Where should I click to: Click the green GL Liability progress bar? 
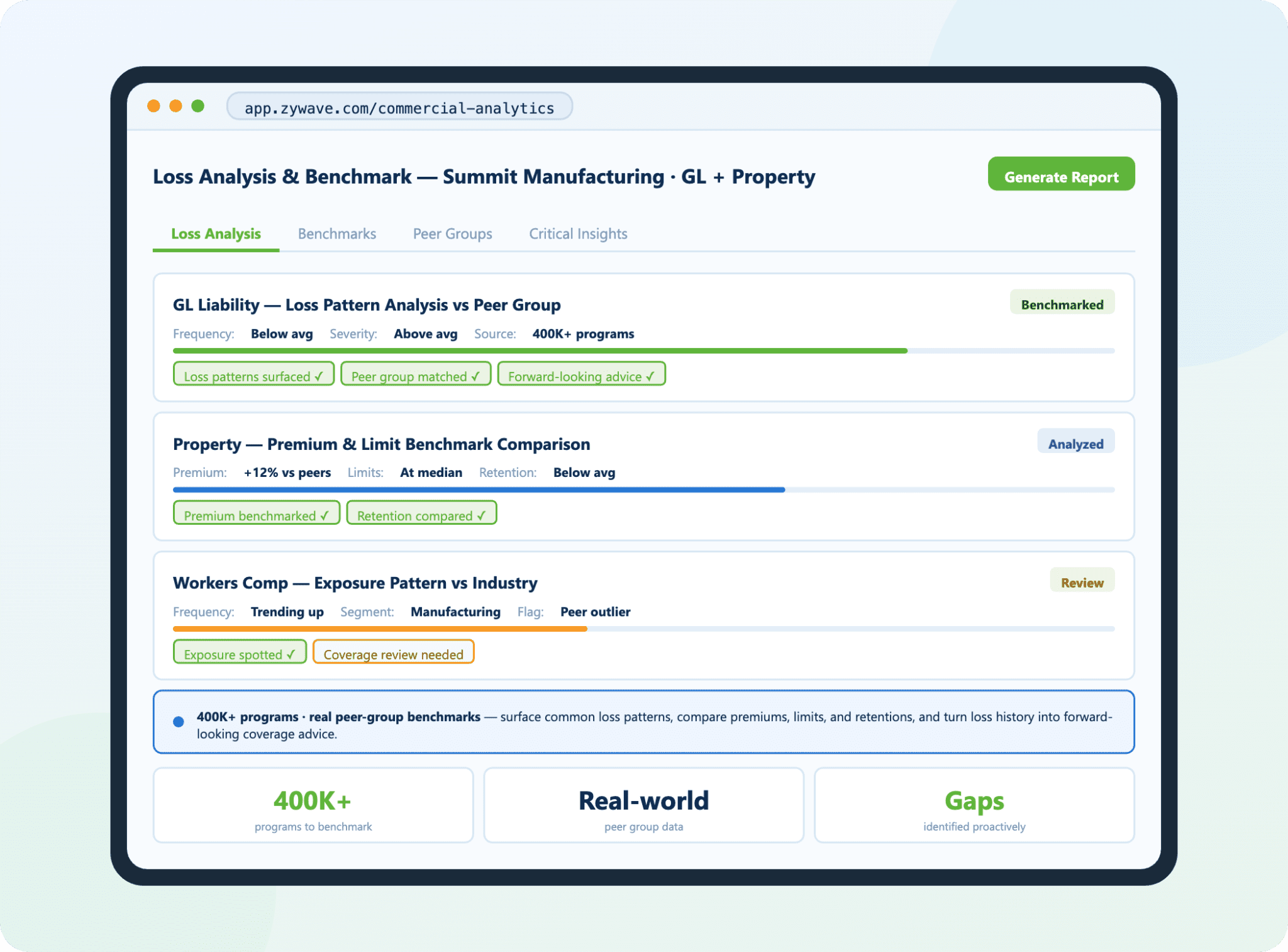(540, 350)
